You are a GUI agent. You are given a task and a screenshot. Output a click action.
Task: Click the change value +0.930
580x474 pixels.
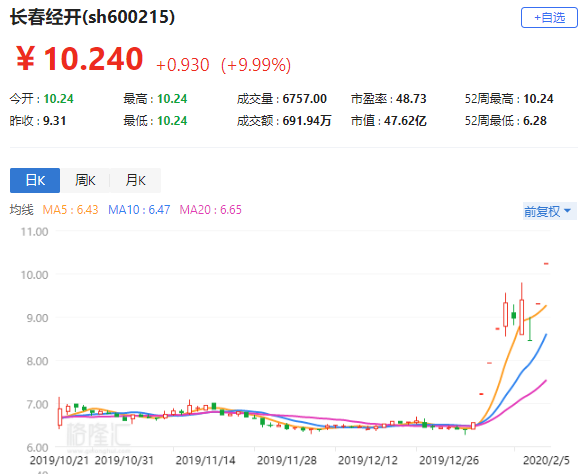click(183, 65)
